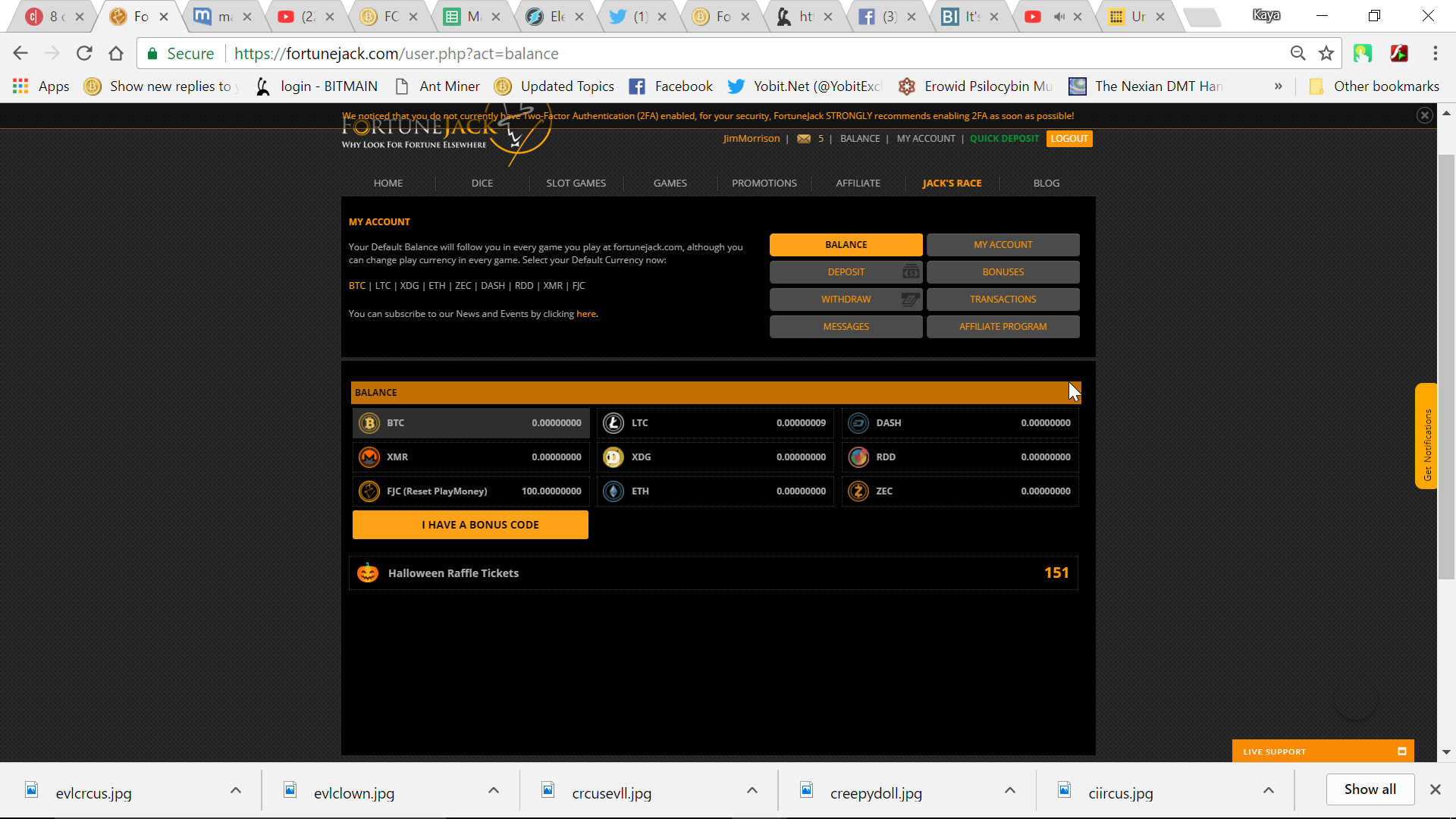Open Other bookmarks folder
This screenshot has height=819, width=1456.
pos(1373,86)
